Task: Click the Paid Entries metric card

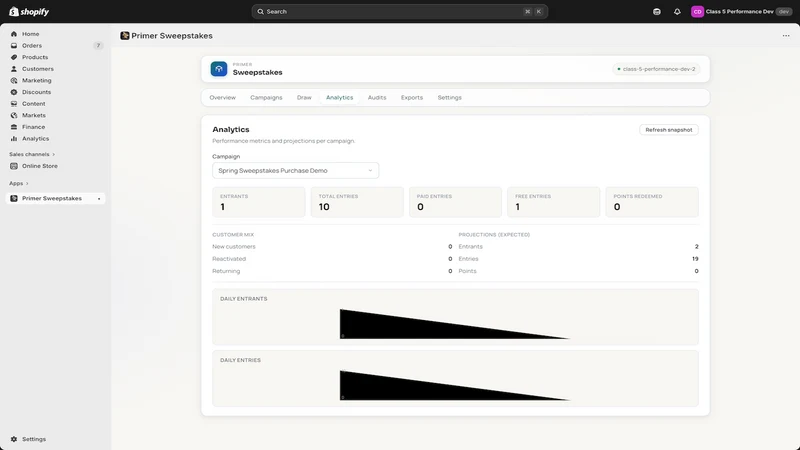Action: coord(455,202)
